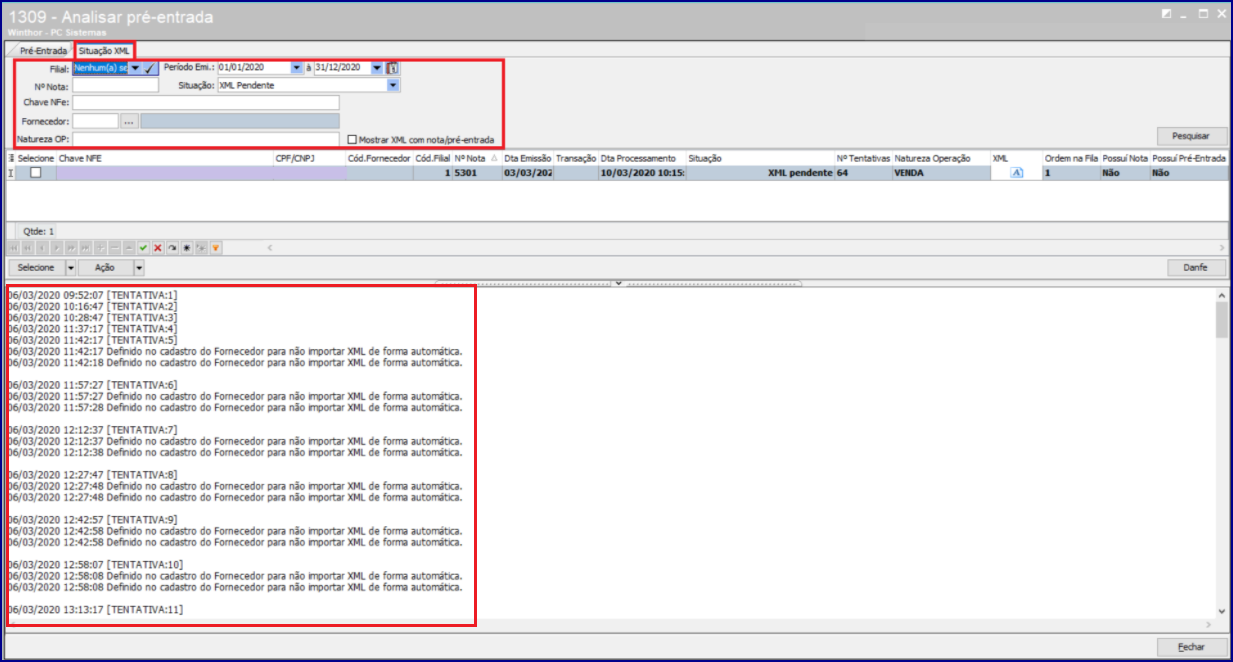Click the black asterisk bookmark icon
This screenshot has height=662, width=1233.
186,248
